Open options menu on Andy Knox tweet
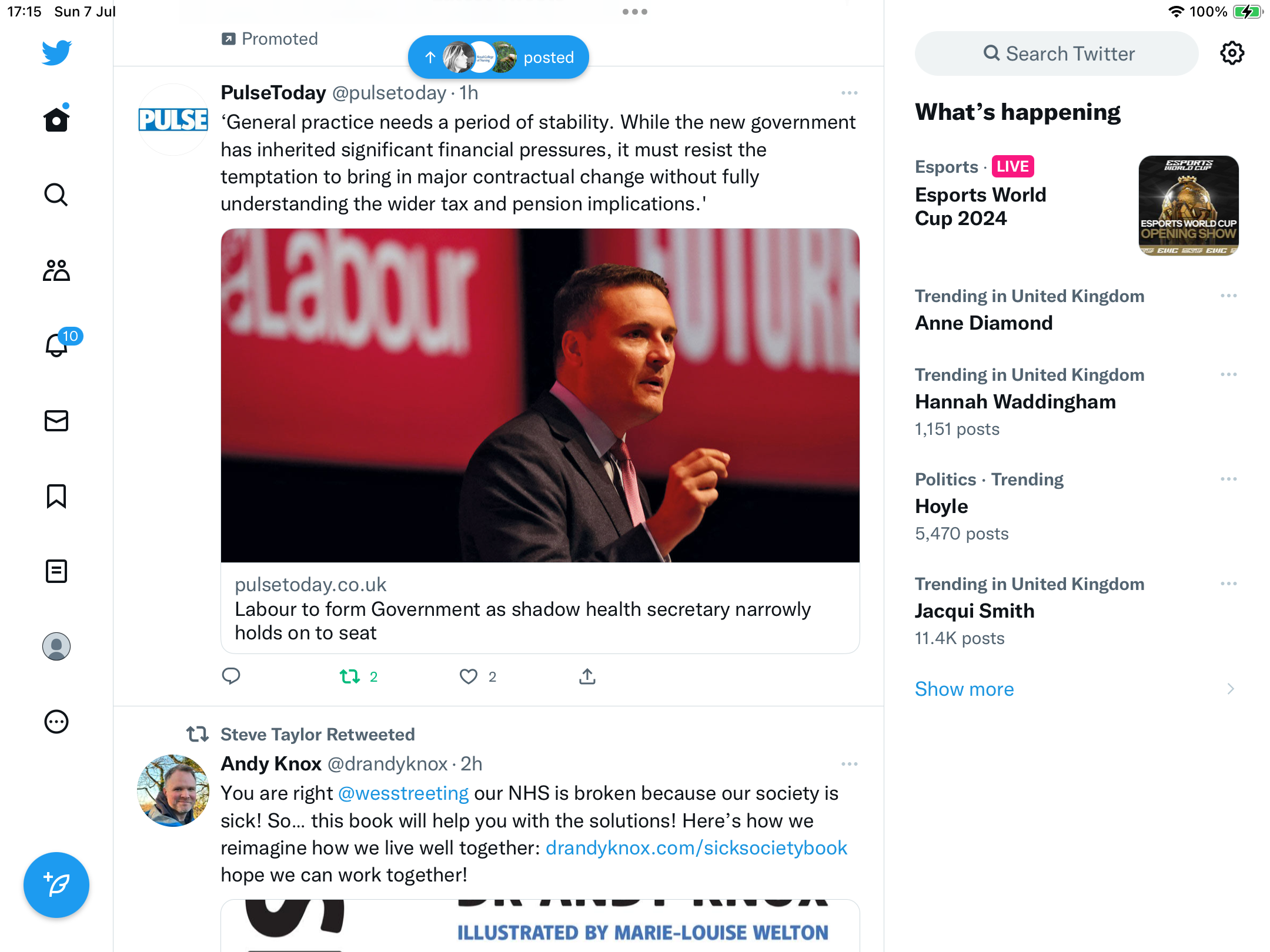1270x952 pixels. point(849,764)
